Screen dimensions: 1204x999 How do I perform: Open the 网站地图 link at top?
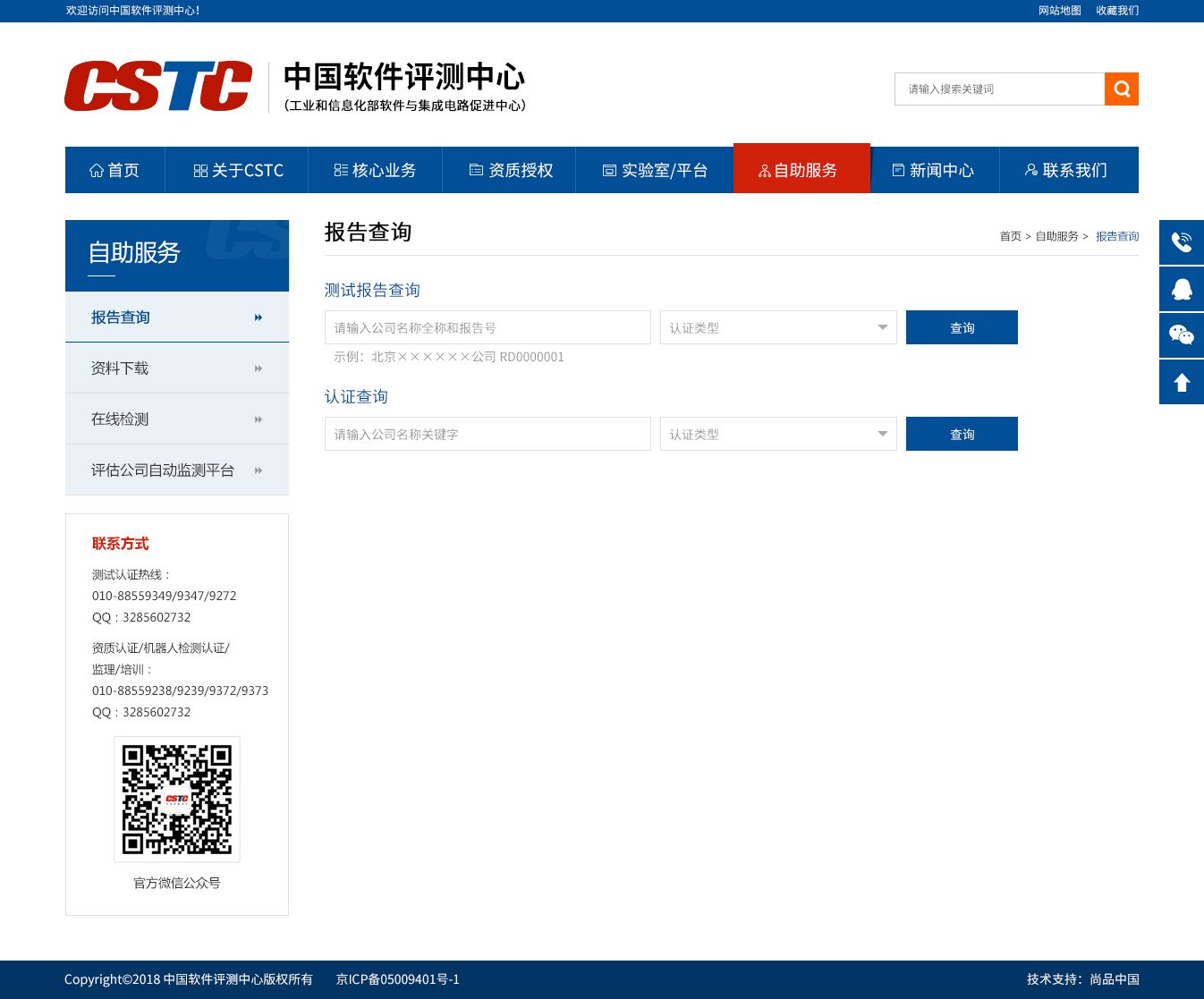pos(1059,11)
